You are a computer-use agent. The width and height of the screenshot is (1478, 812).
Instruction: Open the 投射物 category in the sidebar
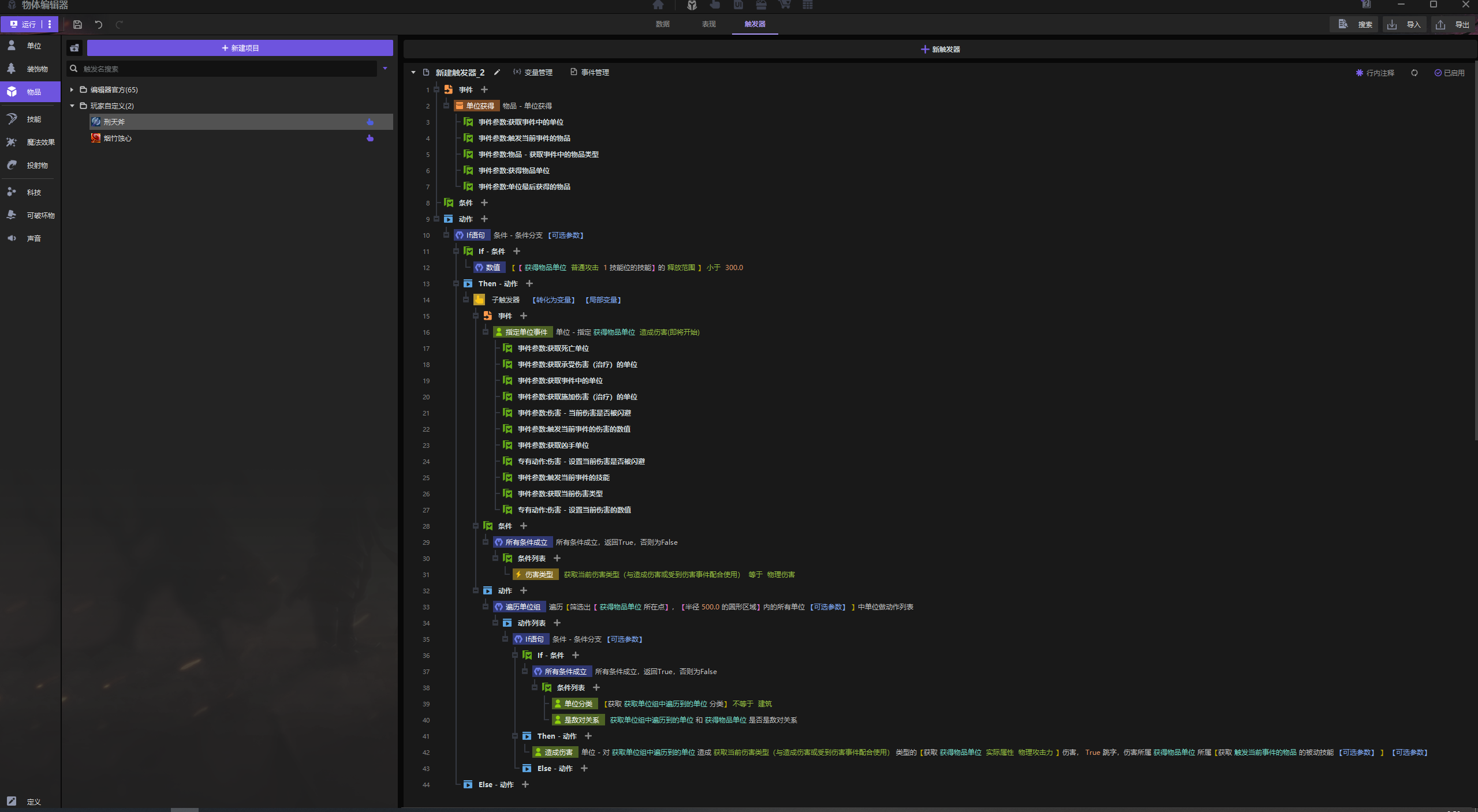tap(30, 165)
